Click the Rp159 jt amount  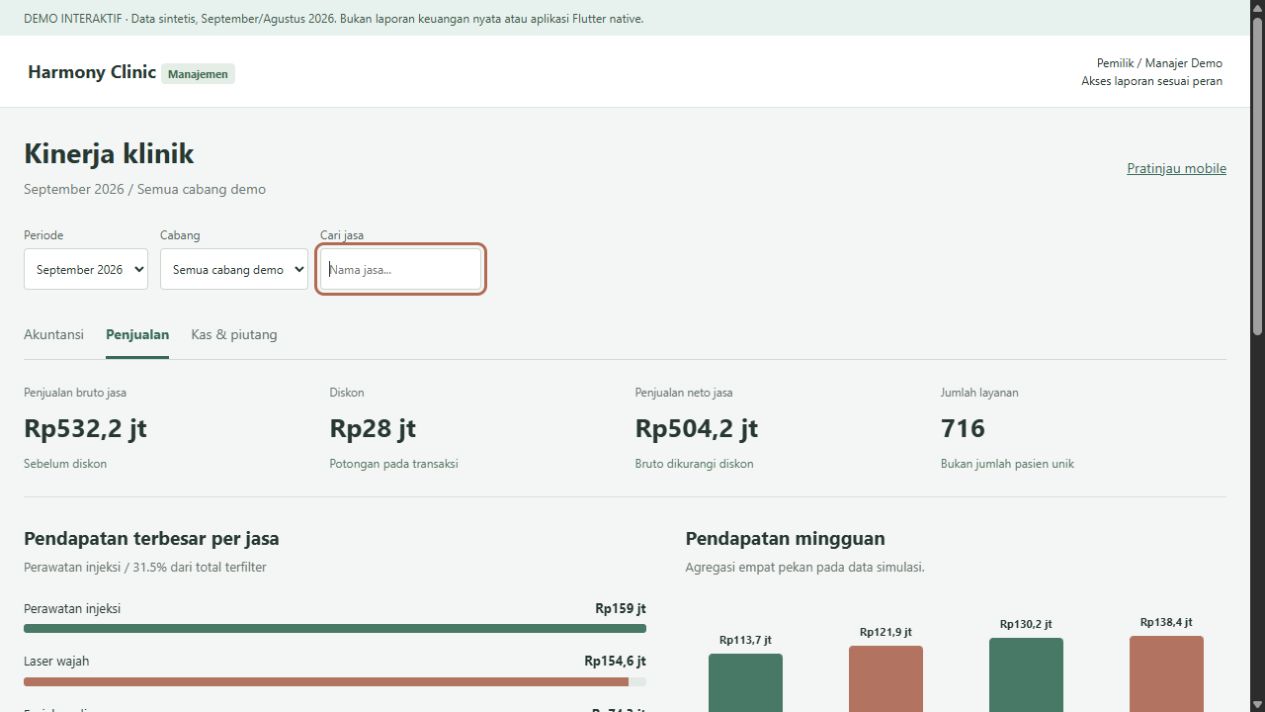tap(620, 608)
